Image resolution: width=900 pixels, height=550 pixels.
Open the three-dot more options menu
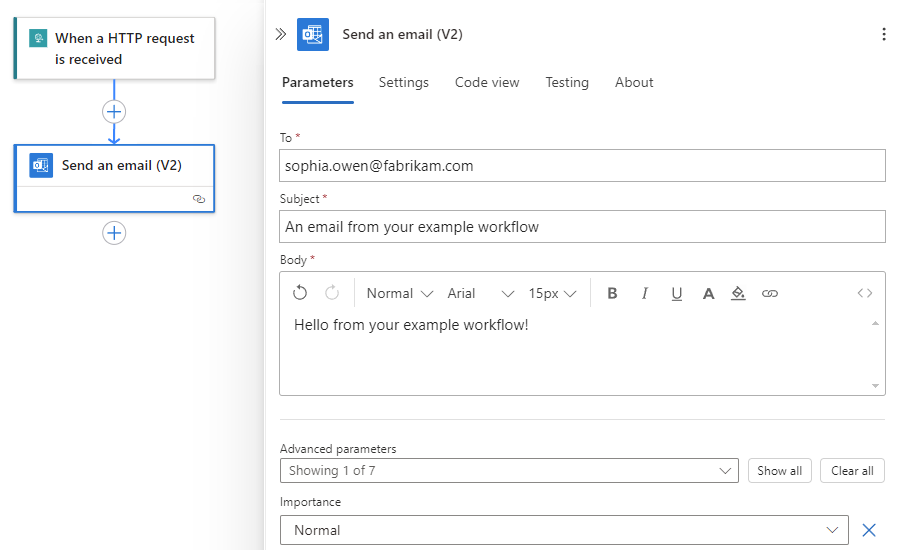pos(883,34)
